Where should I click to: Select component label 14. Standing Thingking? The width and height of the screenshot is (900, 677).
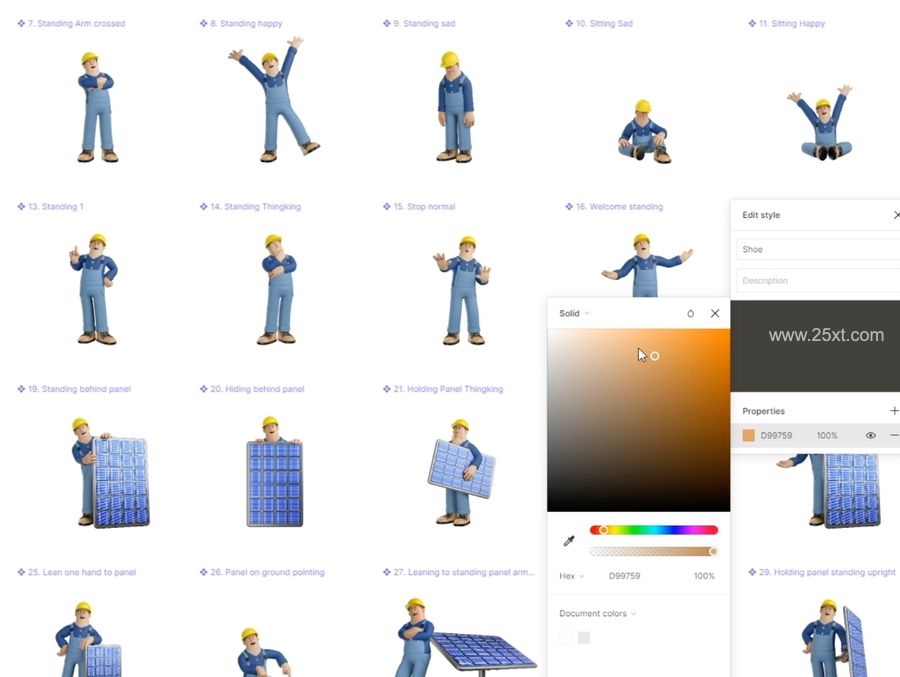coord(250,207)
